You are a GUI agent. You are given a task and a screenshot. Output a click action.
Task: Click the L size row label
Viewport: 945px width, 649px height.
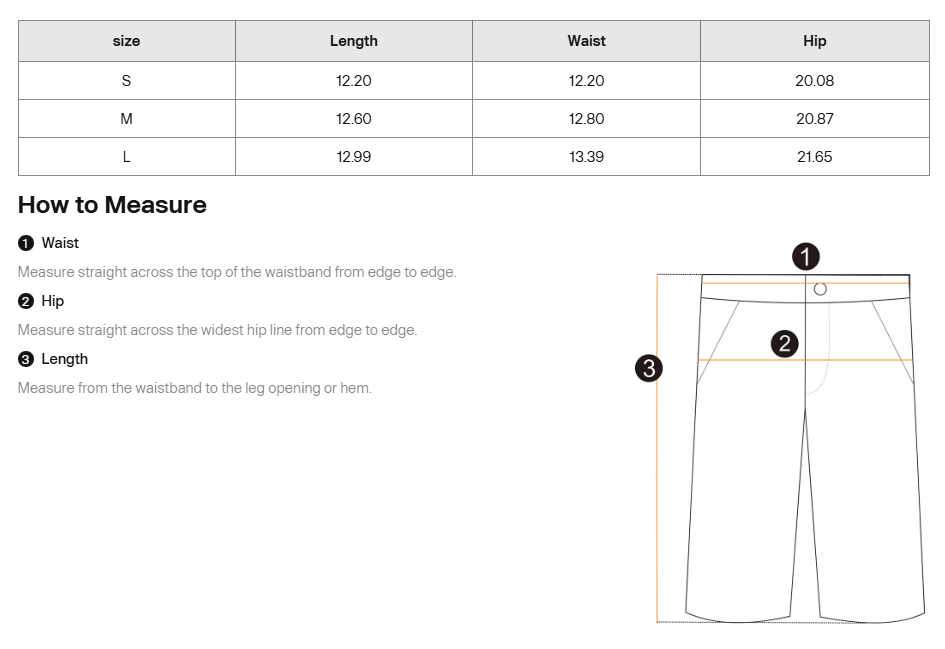pos(126,157)
